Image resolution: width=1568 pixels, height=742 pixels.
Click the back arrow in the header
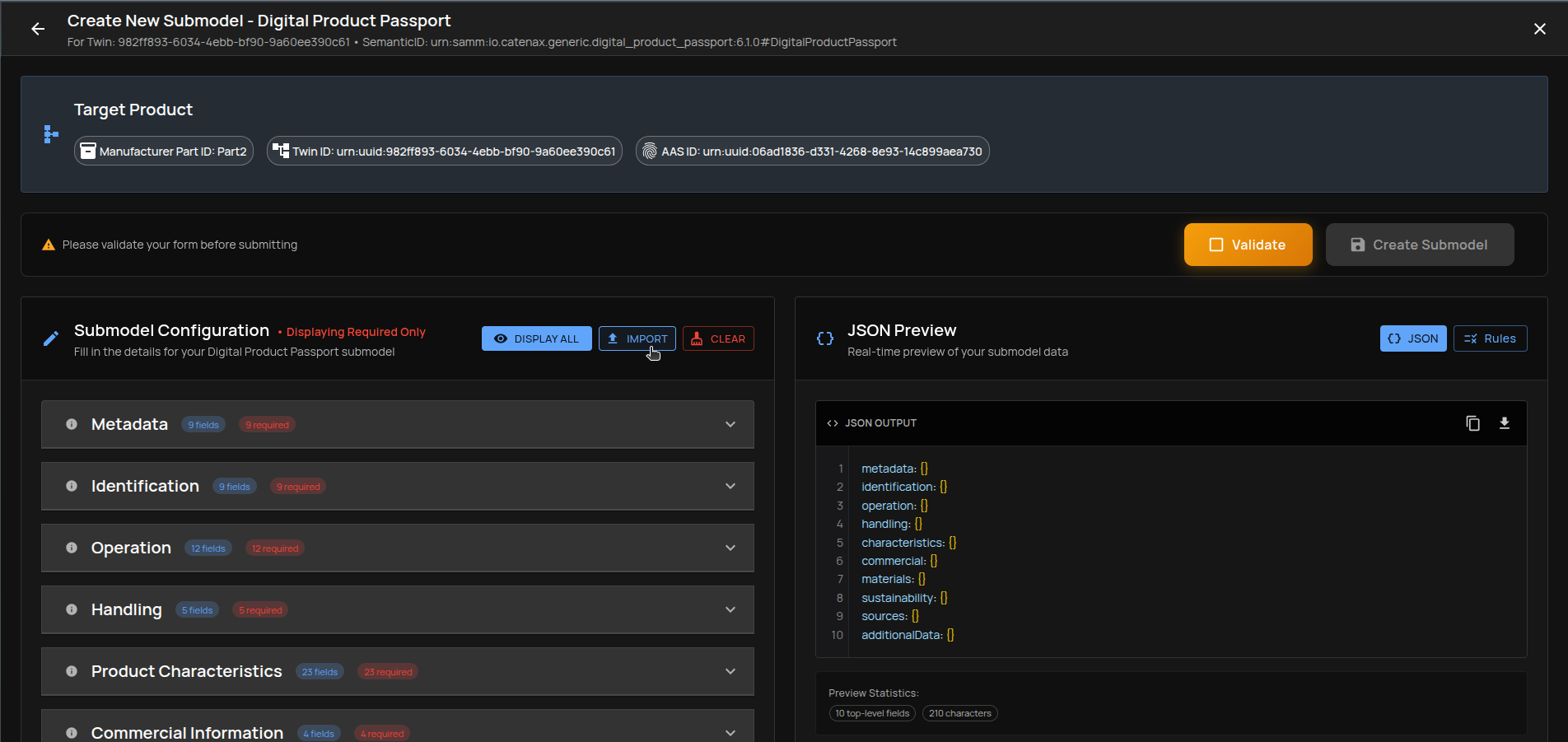tap(38, 29)
